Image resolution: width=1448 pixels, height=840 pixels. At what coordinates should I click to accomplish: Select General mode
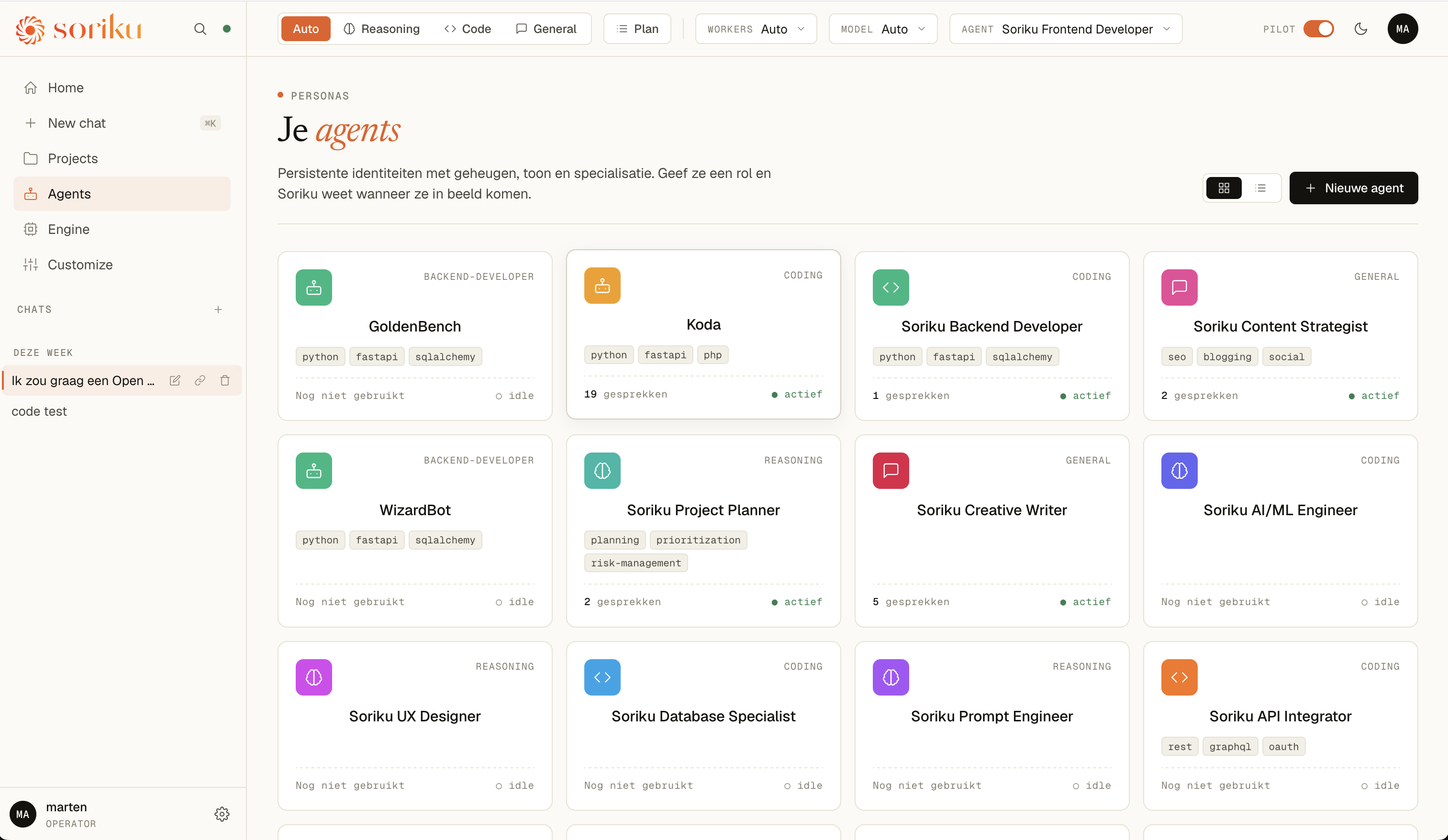546,29
